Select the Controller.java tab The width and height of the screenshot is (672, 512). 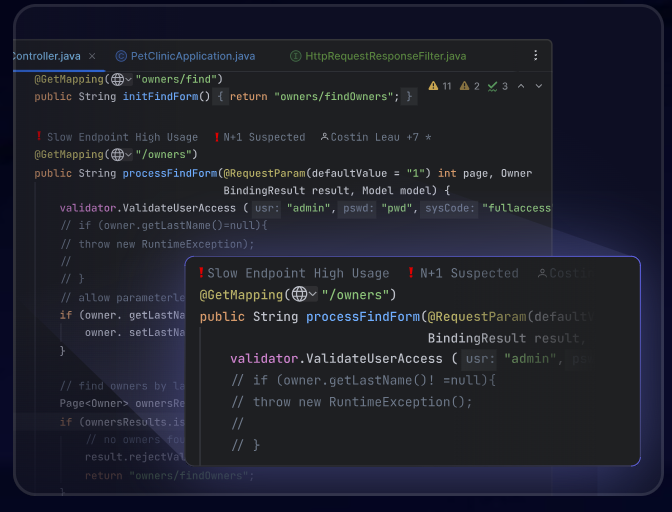click(x=46, y=56)
